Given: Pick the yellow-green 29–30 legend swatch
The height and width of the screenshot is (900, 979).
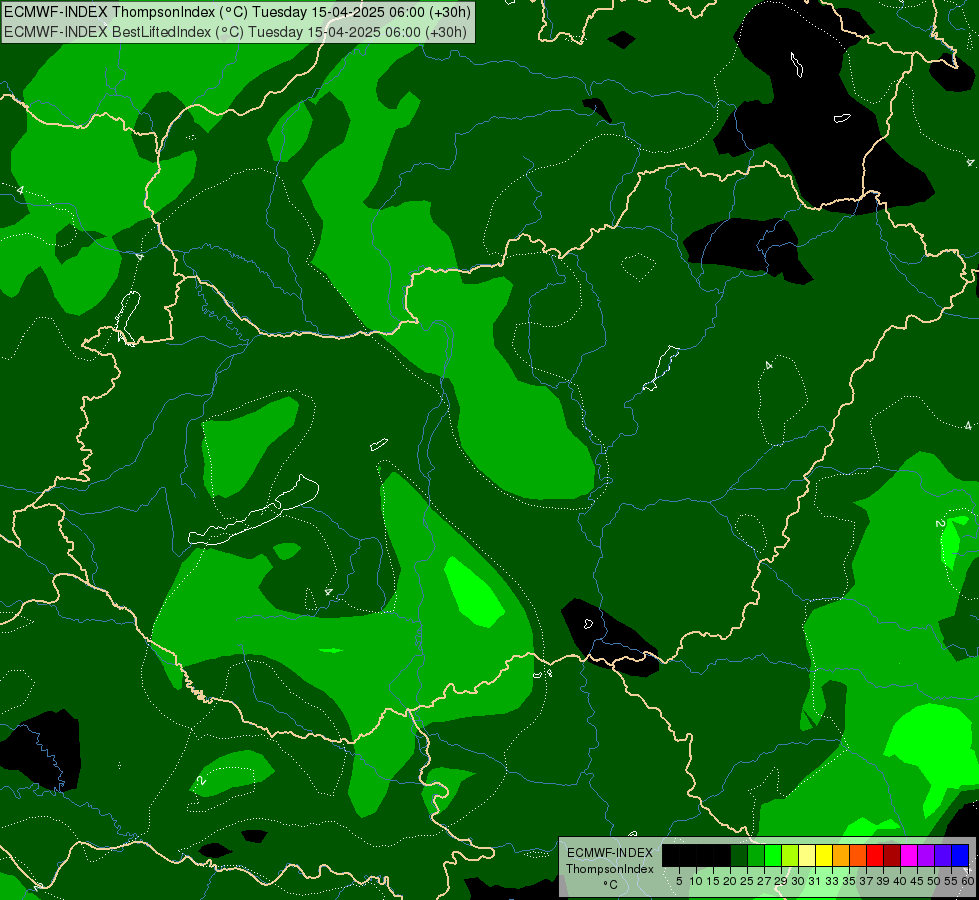Looking at the screenshot, I should (x=790, y=855).
